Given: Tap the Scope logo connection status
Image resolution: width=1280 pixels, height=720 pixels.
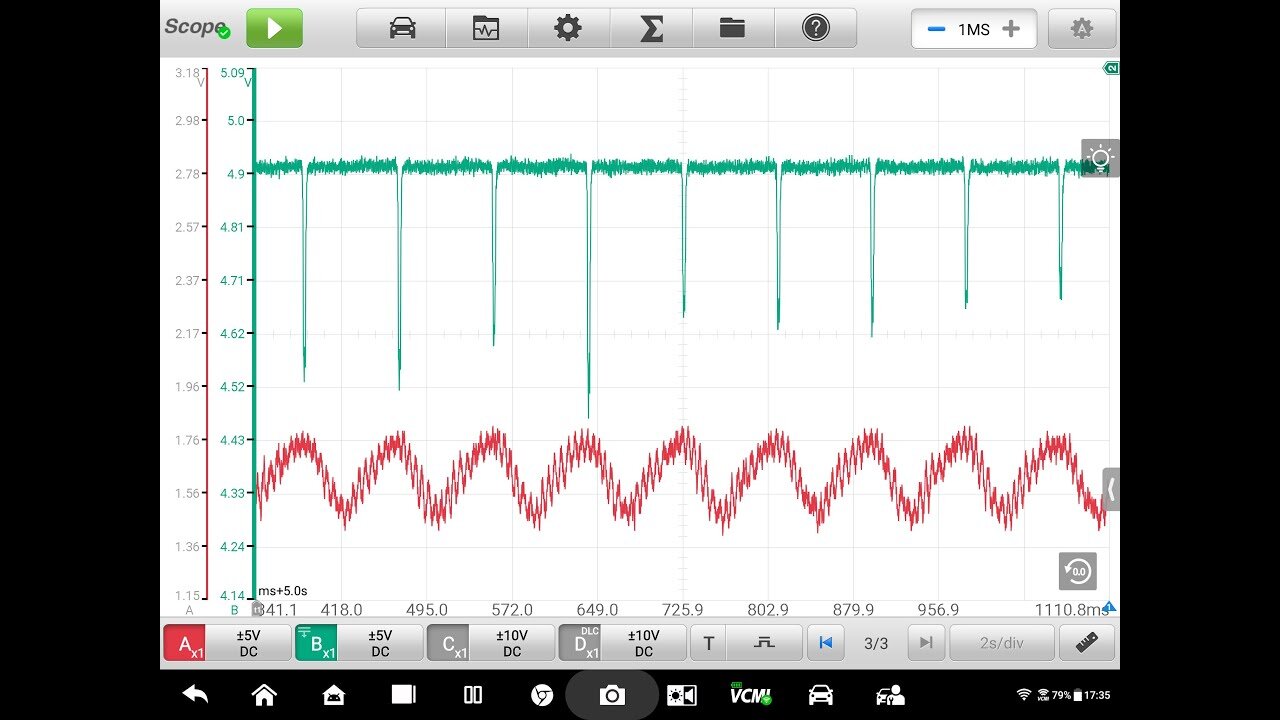Looking at the screenshot, I should 198,28.
